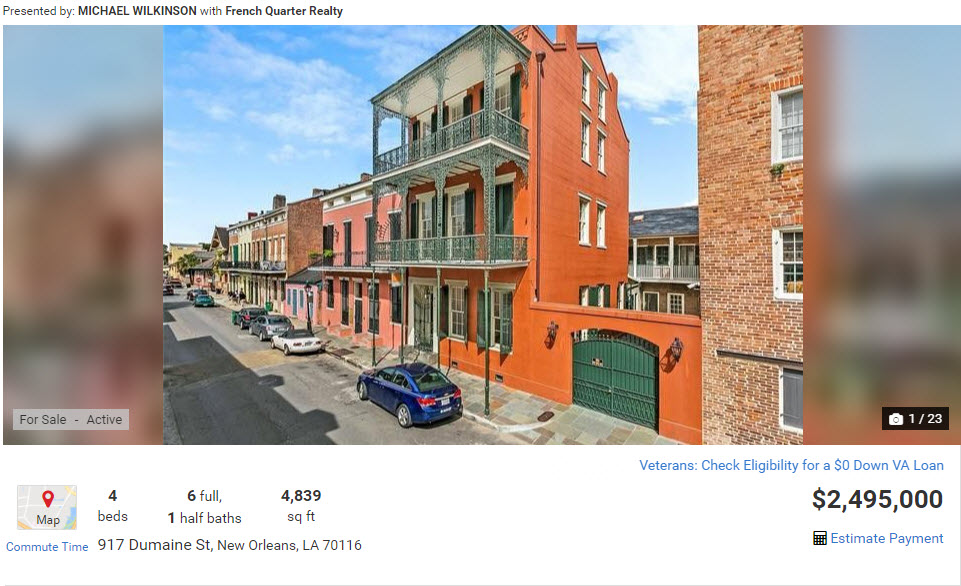
Task: Select the For Sale - Active badge
Action: pos(71,419)
